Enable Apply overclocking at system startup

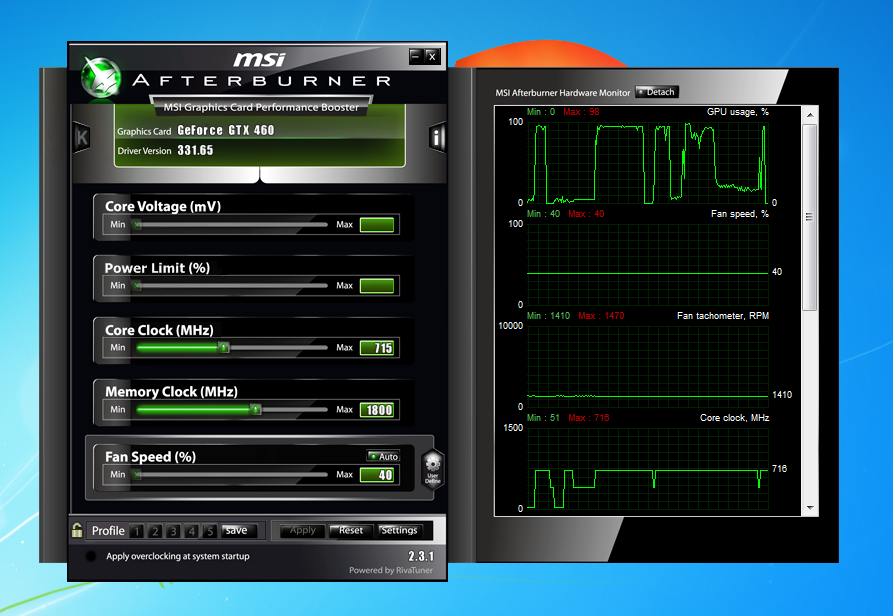pos(92,557)
